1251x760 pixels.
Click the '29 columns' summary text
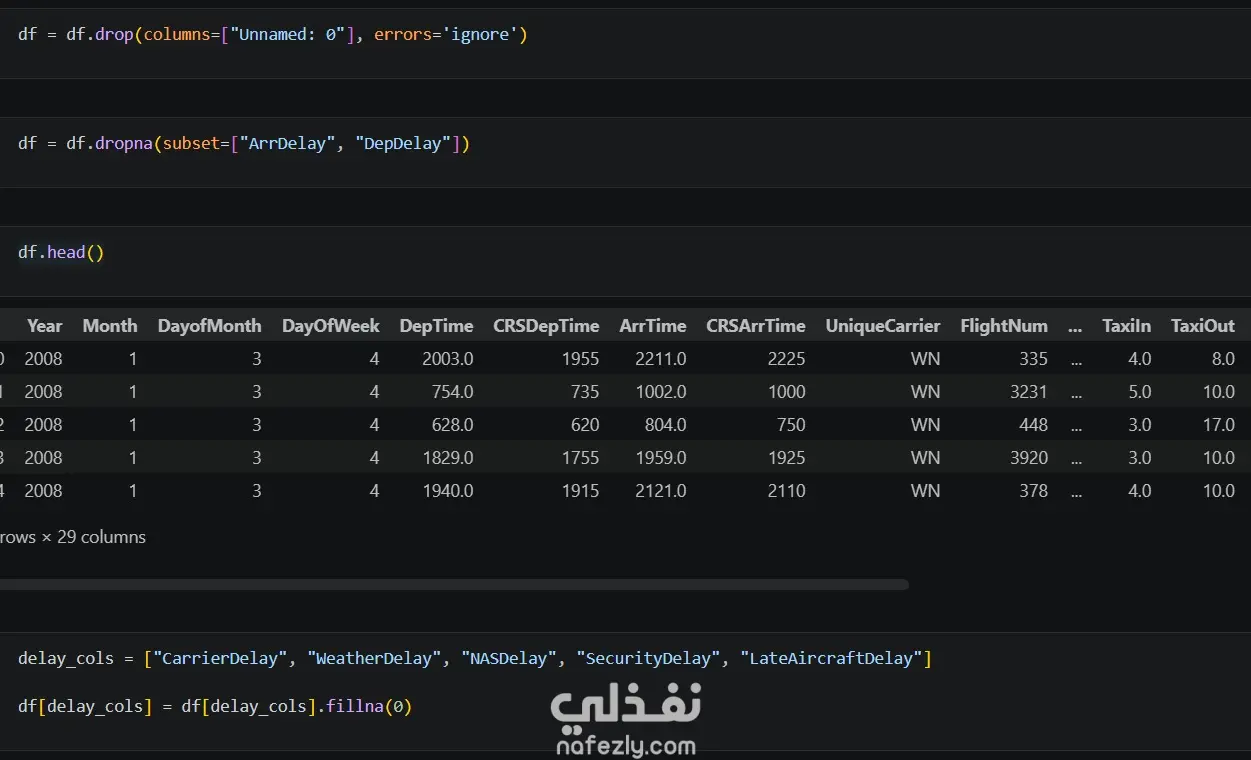(101, 537)
